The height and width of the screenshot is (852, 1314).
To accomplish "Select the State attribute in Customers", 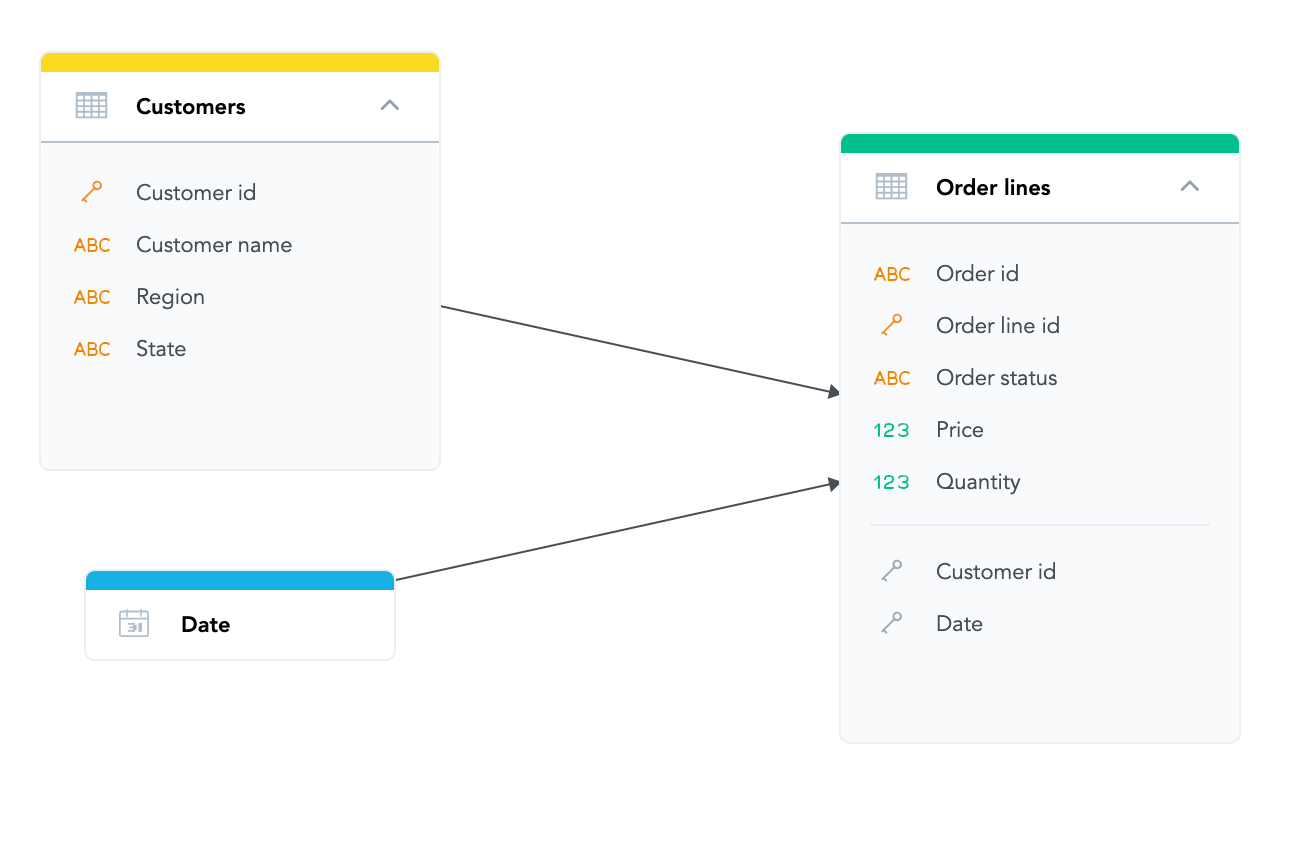I will [x=161, y=349].
